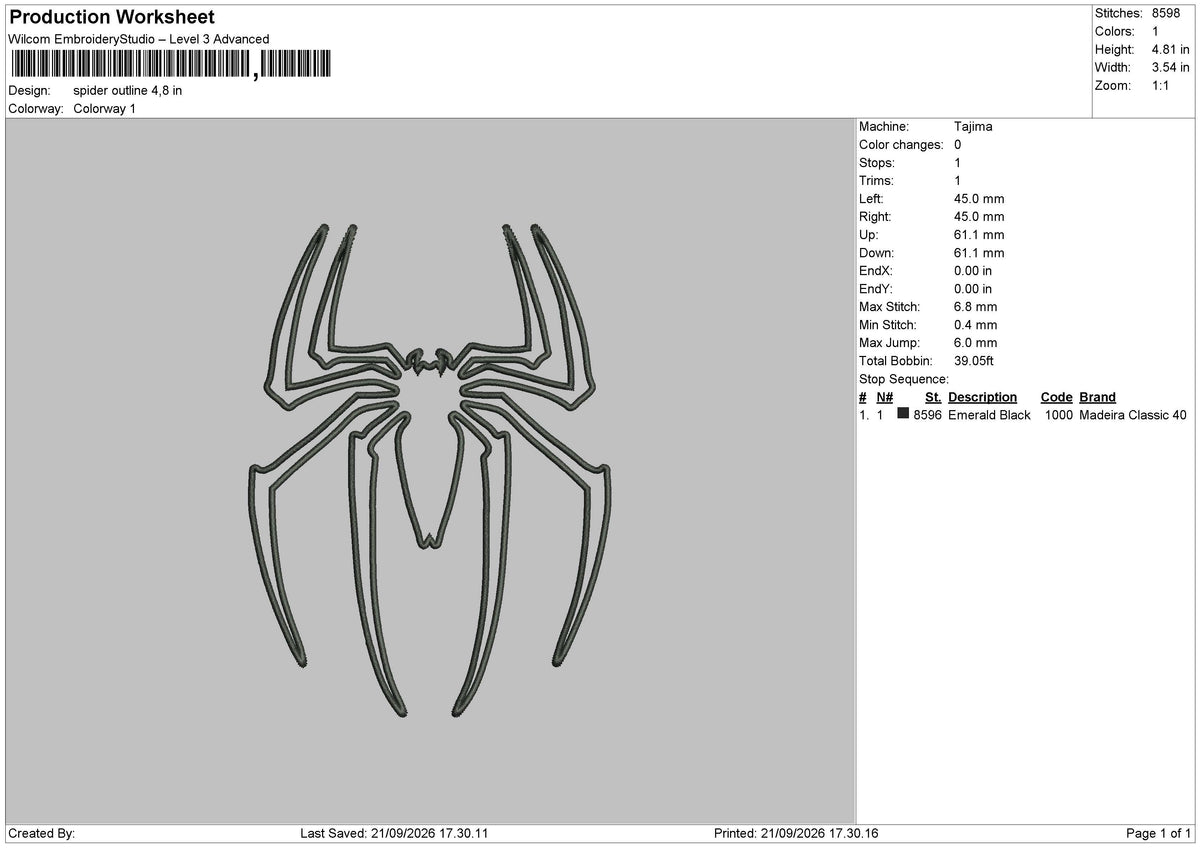Screen dimensions: 1200x848
Task: Select the Wilcom EmbroideryStudio – Level 3 Advanced text
Action: (x=138, y=39)
